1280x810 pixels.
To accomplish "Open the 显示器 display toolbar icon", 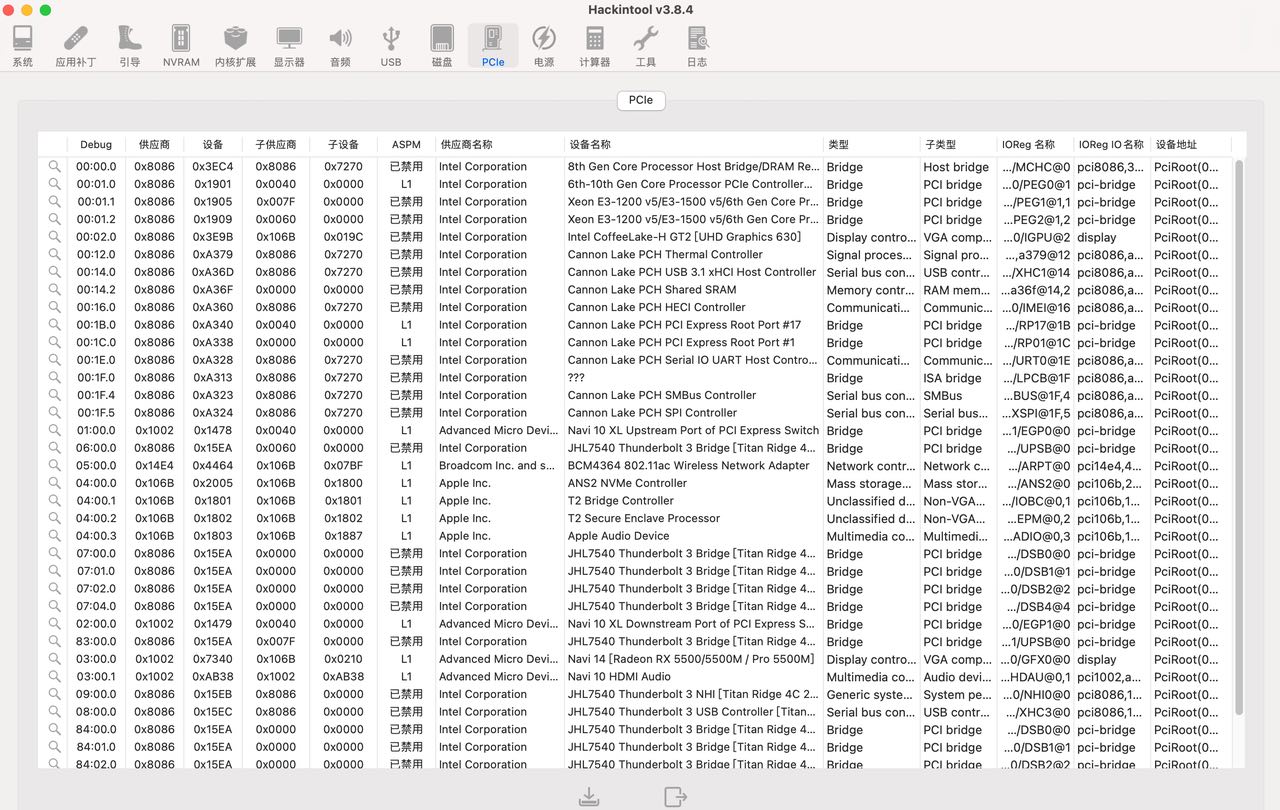I will click(289, 46).
